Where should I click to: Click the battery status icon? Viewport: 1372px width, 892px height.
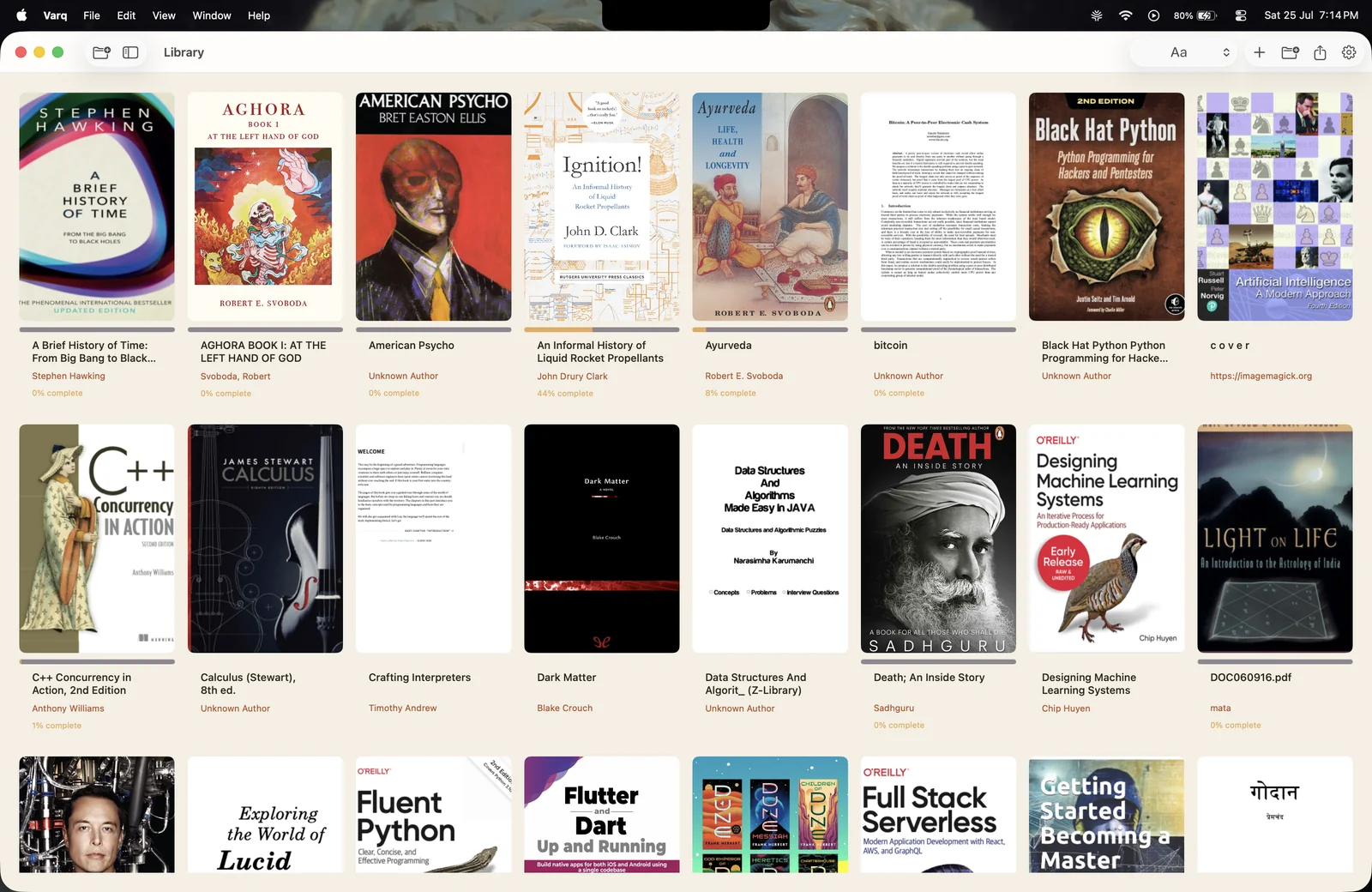tap(1195, 15)
